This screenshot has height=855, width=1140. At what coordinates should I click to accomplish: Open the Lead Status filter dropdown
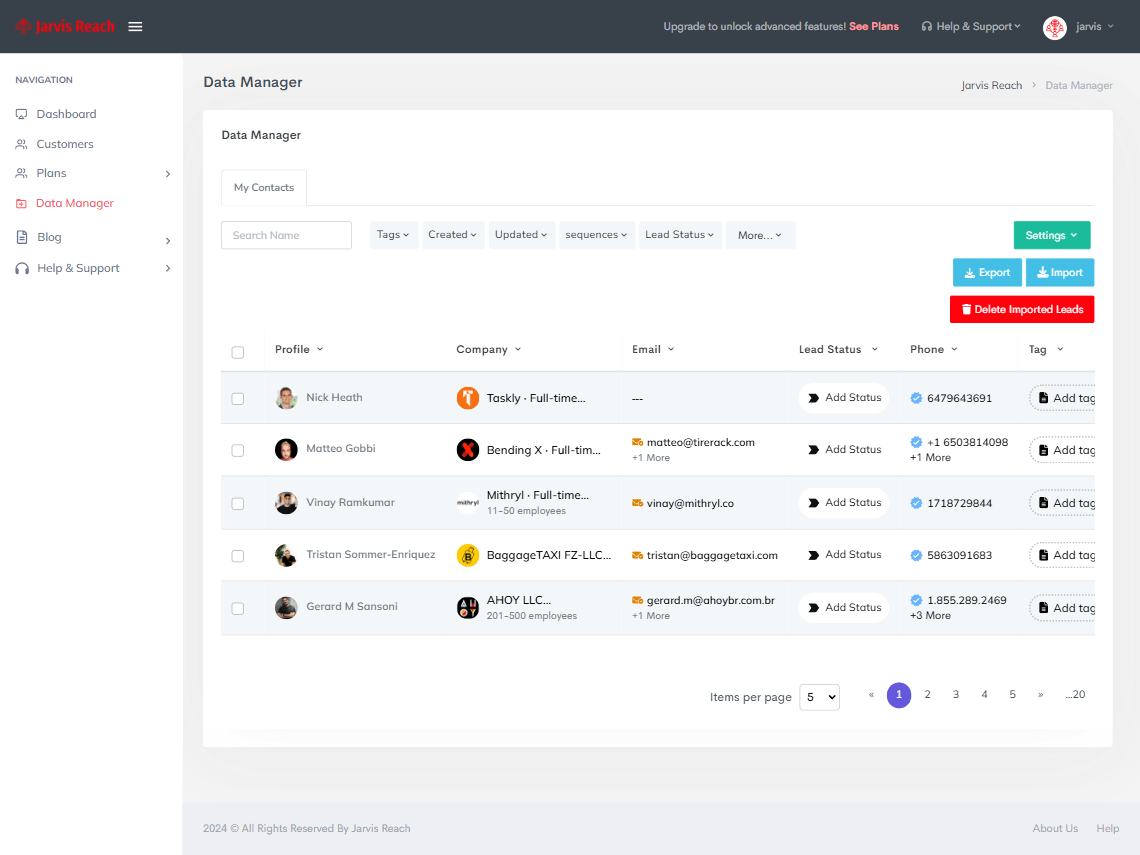680,235
